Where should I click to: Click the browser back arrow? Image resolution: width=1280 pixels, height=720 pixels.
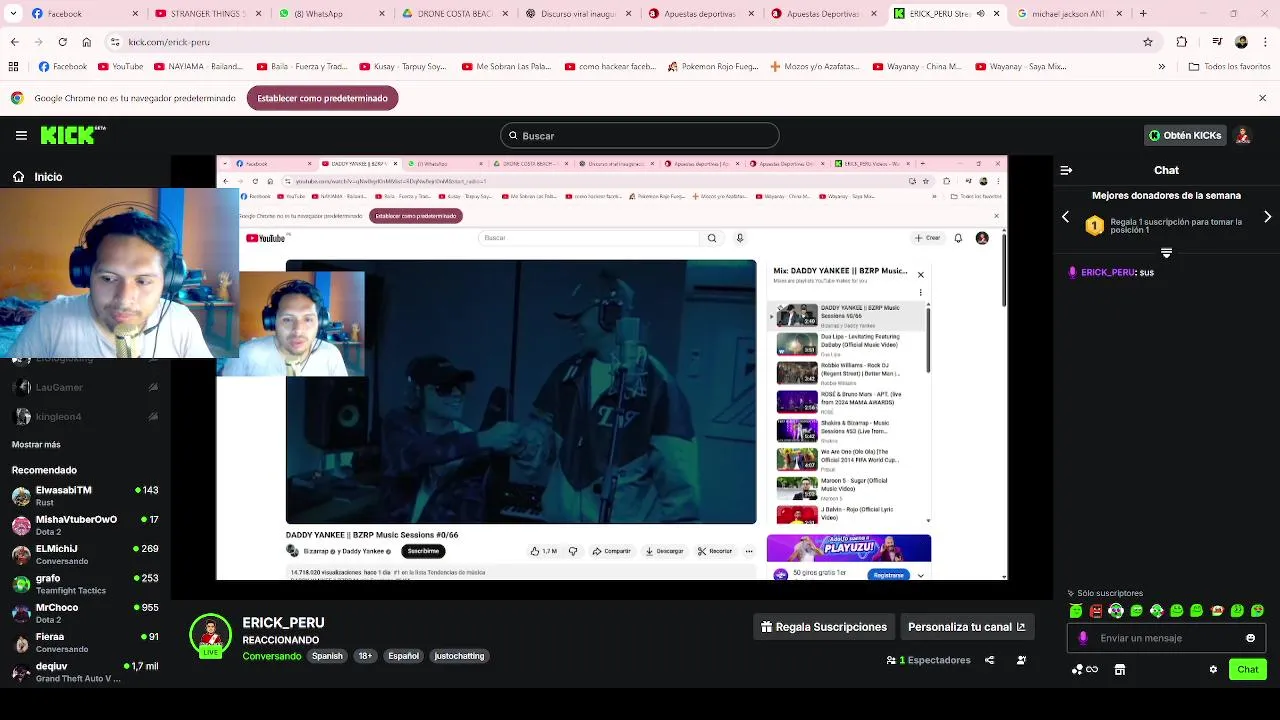(14, 42)
